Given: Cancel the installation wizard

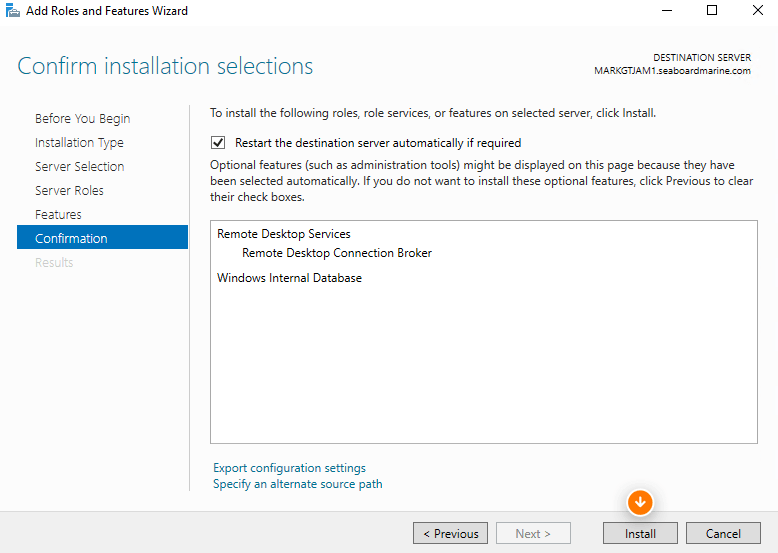Looking at the screenshot, I should [723, 533].
